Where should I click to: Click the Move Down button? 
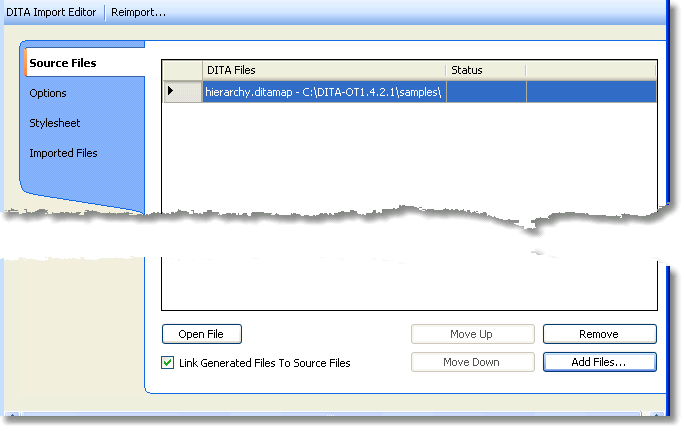[x=472, y=362]
